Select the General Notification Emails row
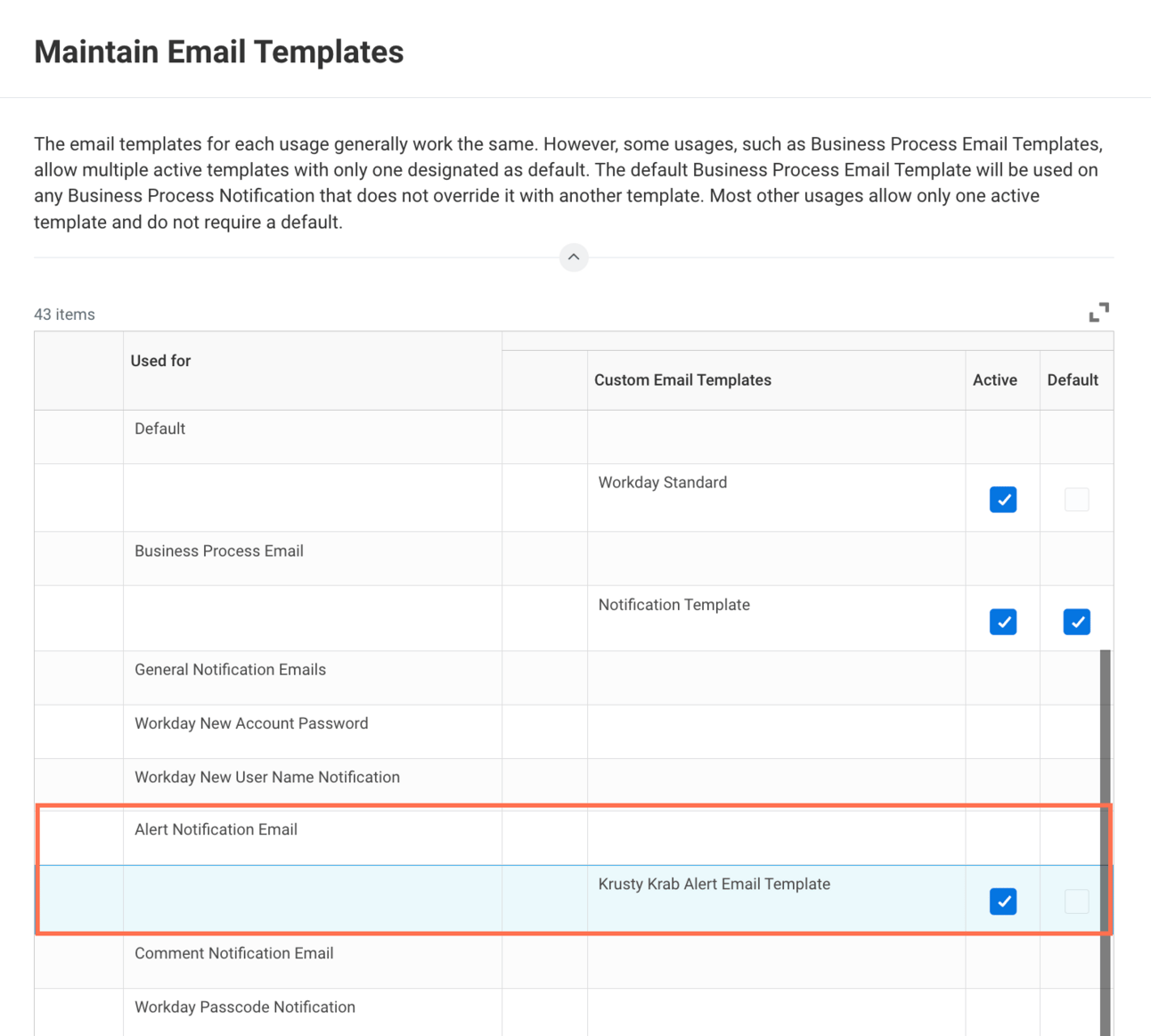1151x1036 pixels. [230, 670]
